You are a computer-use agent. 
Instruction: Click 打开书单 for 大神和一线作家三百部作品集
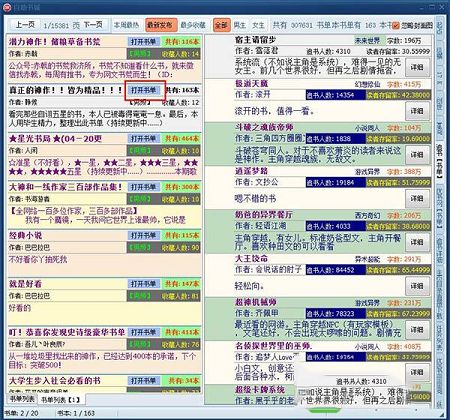[x=143, y=187]
